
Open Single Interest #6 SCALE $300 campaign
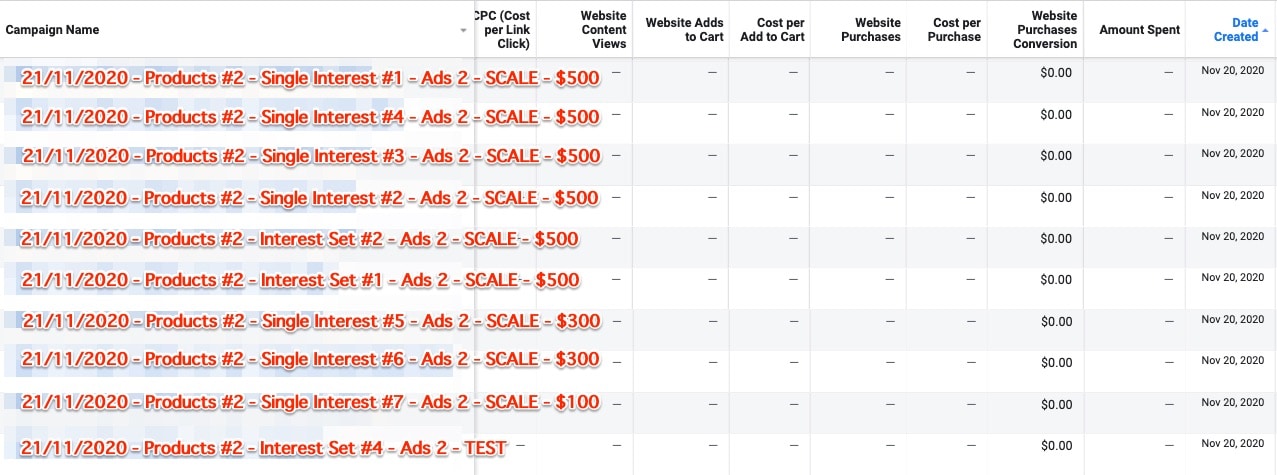pos(310,360)
